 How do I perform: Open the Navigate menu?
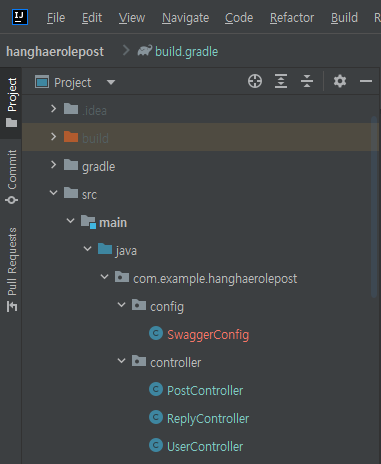(185, 18)
